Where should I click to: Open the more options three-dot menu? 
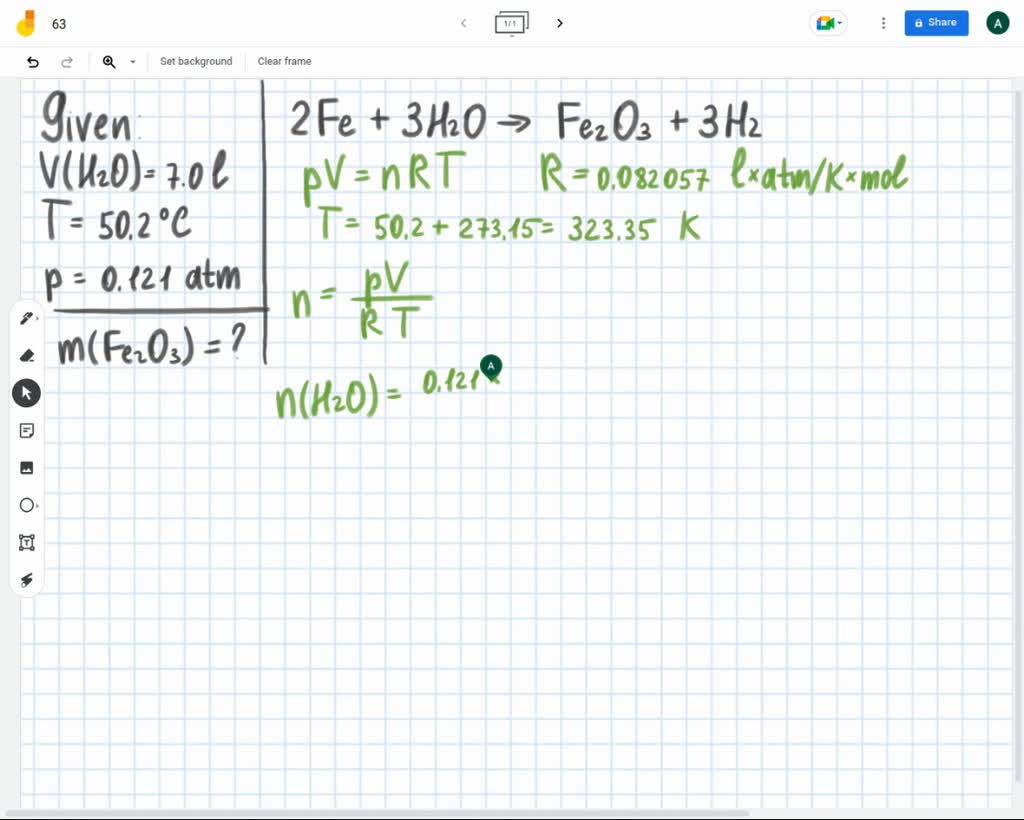883,22
